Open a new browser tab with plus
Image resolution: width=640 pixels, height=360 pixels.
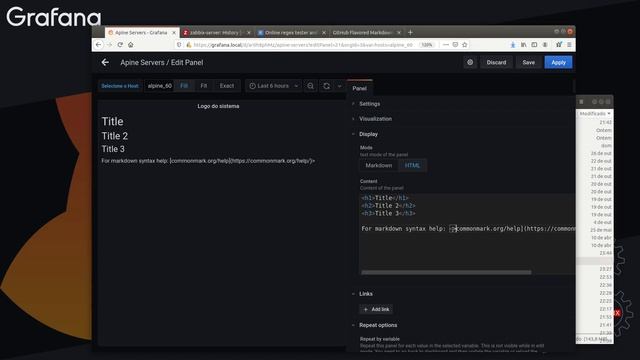tap(410, 32)
